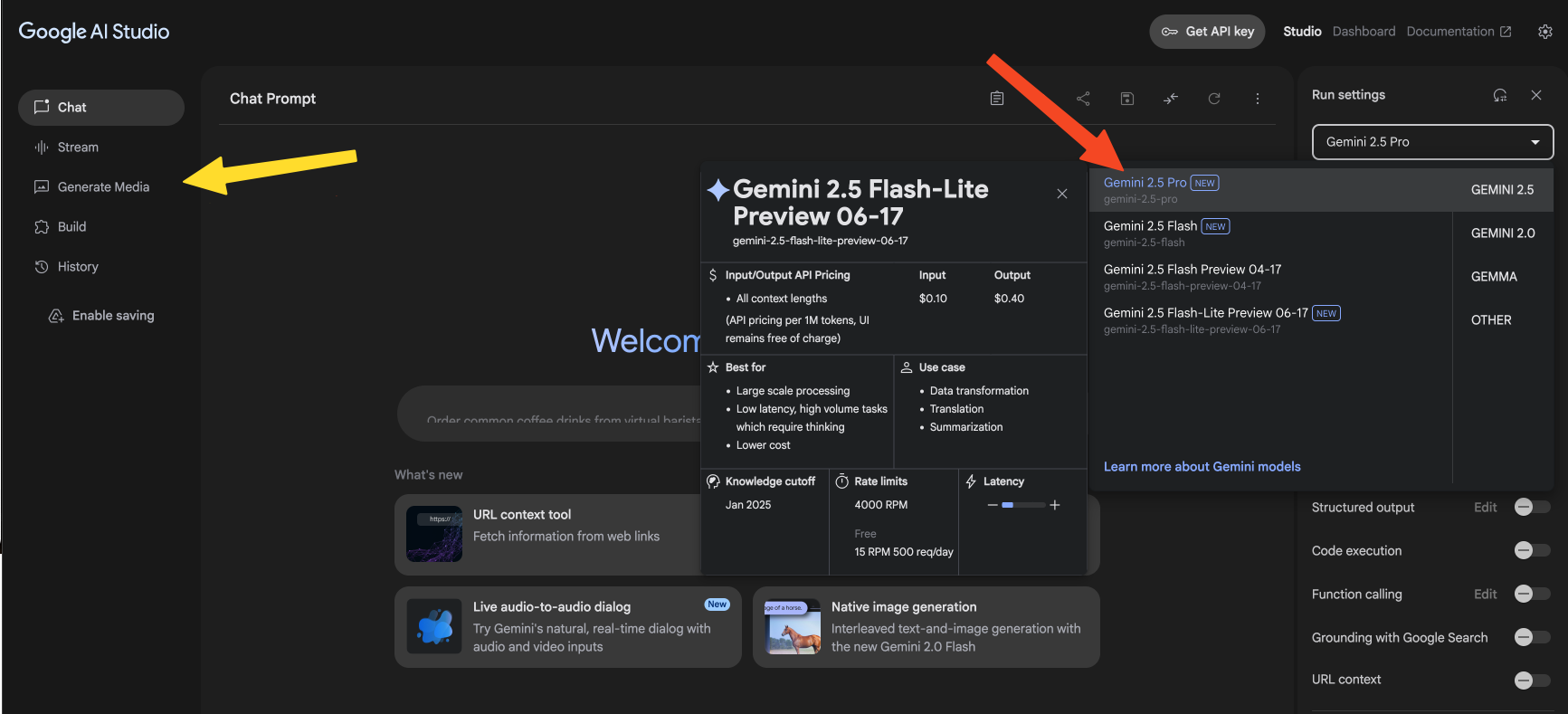Choose Gemini 2.5 Flash-Lite Preview 06-17

pos(1270,320)
